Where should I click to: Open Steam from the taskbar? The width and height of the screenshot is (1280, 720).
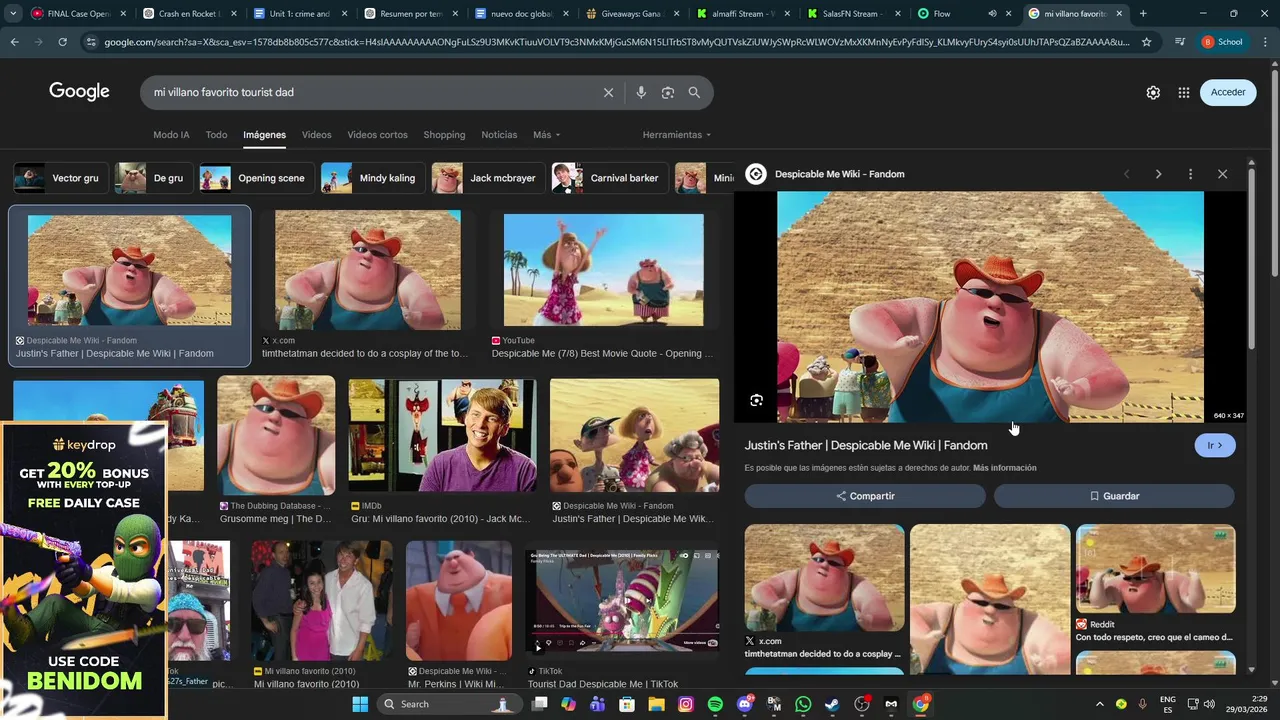point(832,704)
